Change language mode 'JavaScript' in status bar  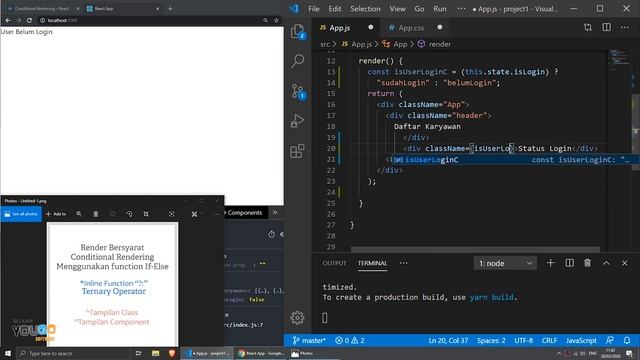pos(581,340)
